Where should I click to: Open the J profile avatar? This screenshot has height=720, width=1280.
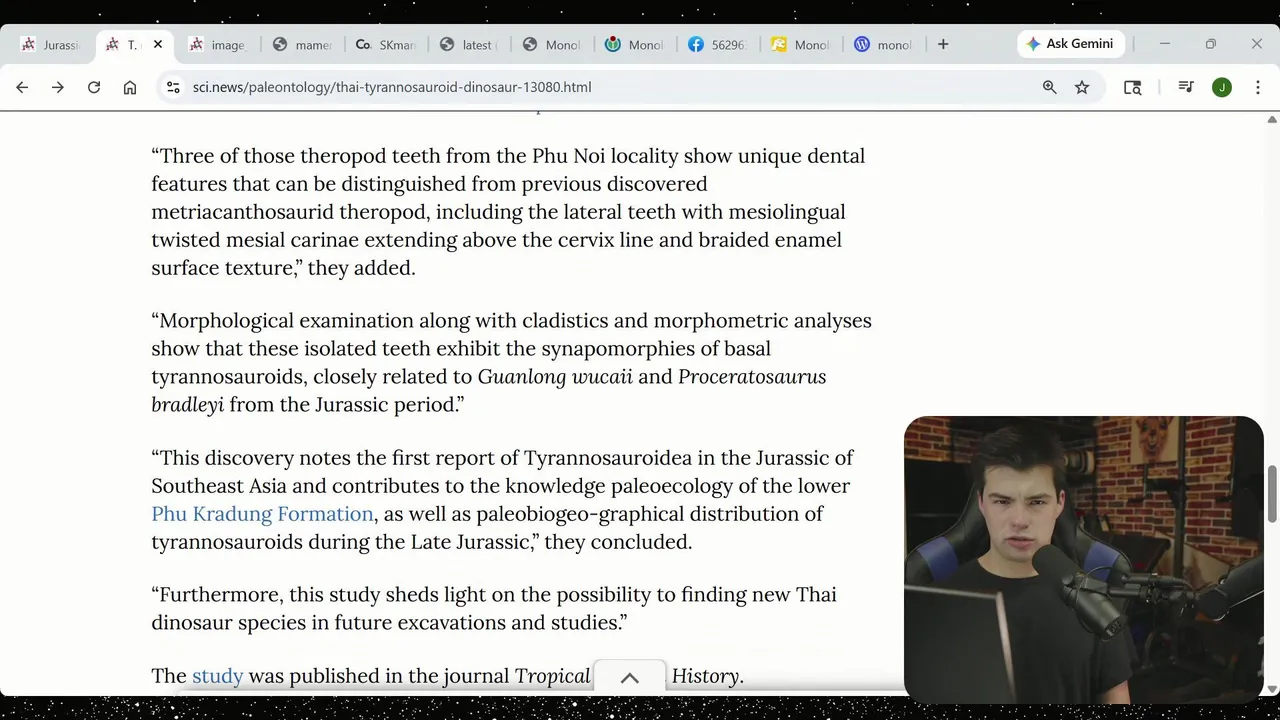pos(1222,87)
